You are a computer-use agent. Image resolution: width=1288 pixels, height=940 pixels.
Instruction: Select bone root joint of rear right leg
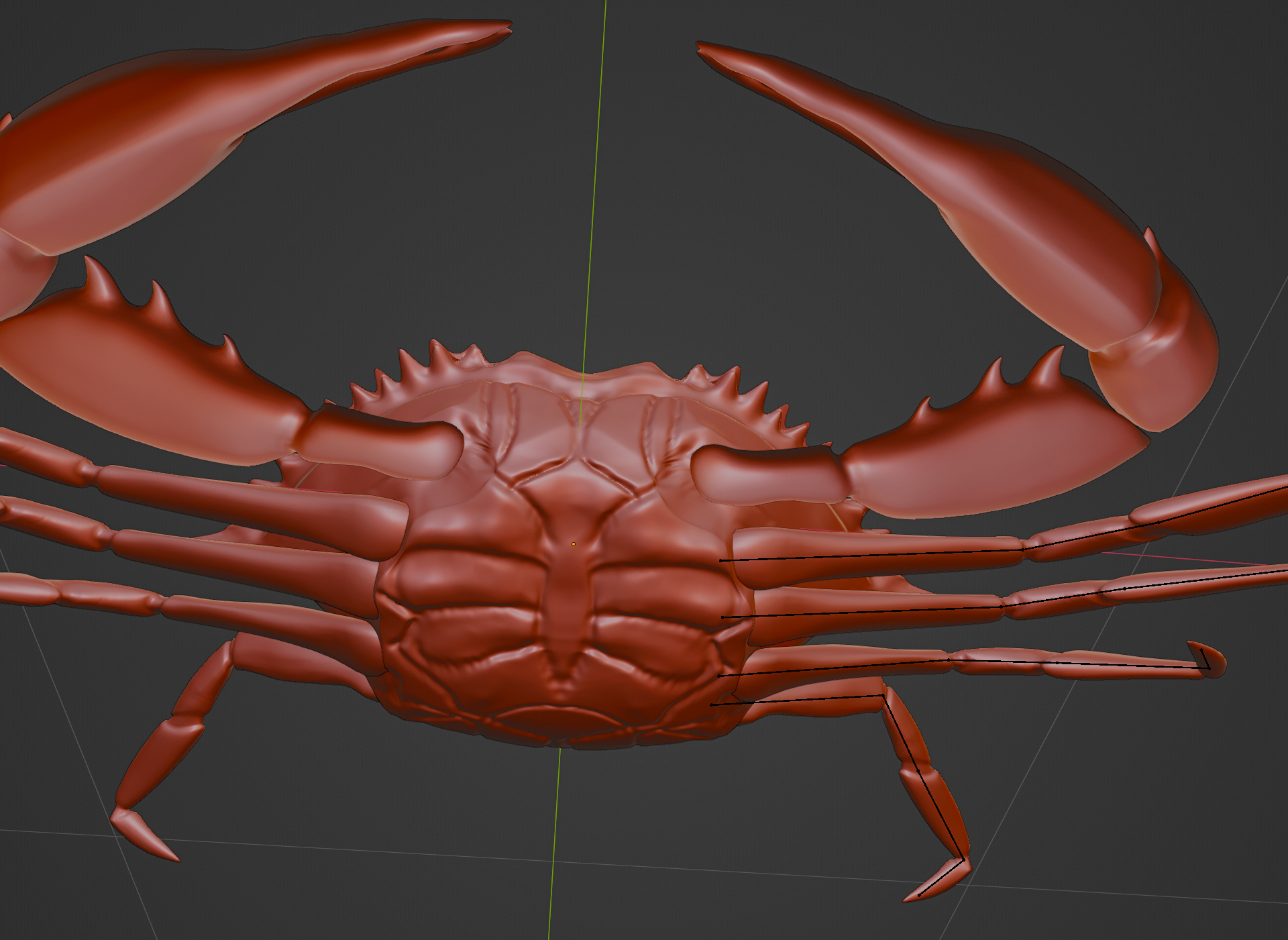tap(712, 704)
